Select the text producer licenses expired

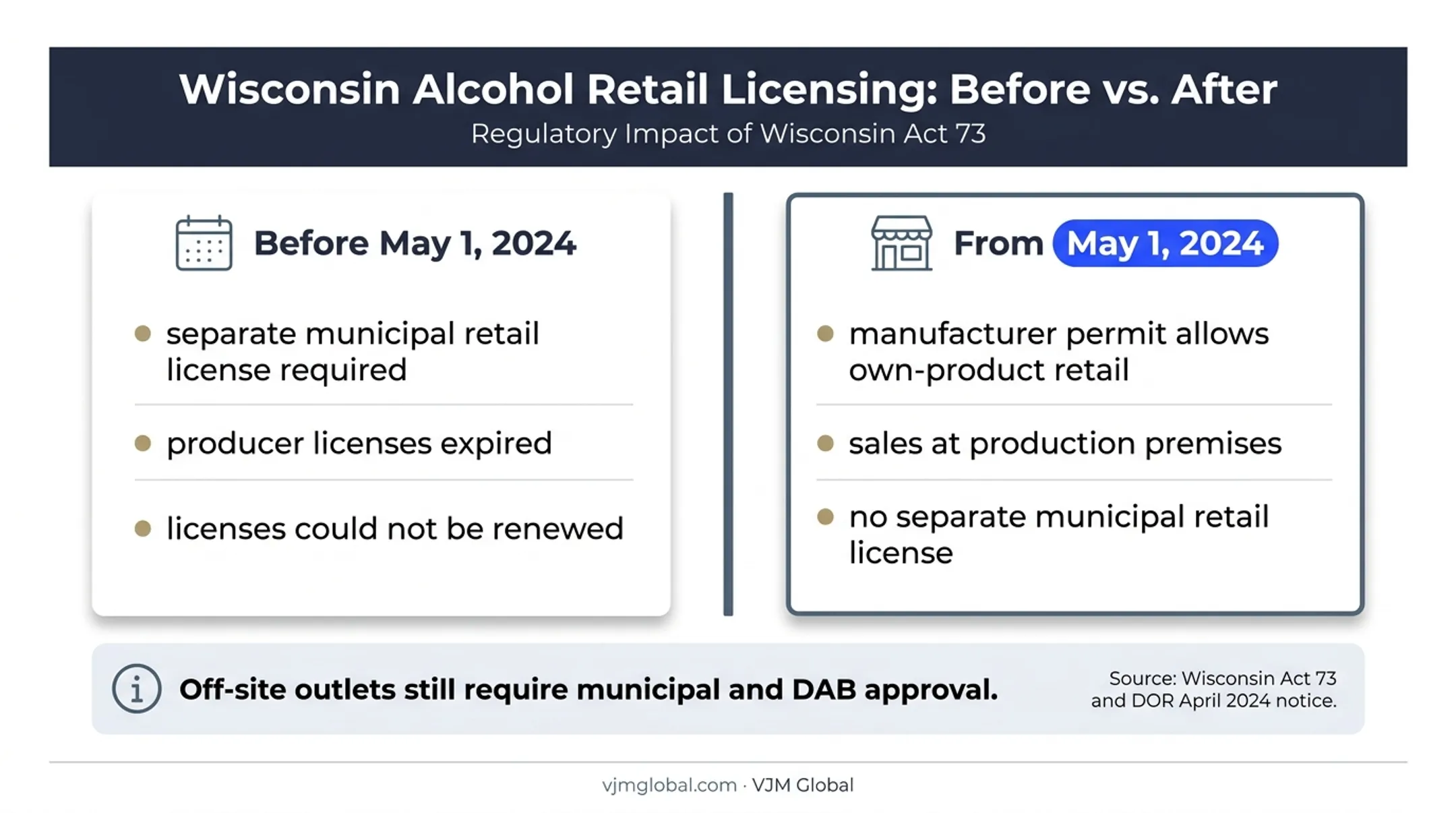359,444
